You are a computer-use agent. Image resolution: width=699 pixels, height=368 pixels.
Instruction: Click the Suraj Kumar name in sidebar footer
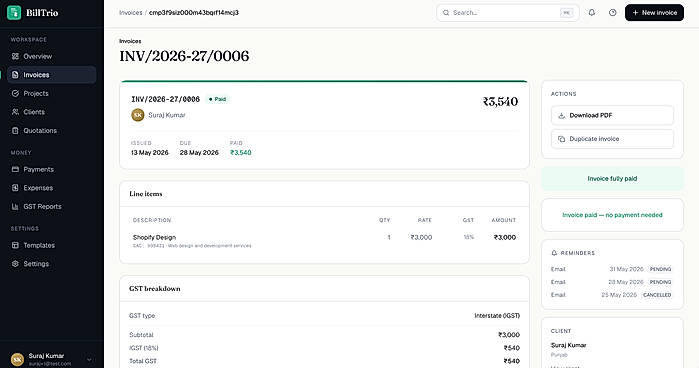(x=46, y=356)
